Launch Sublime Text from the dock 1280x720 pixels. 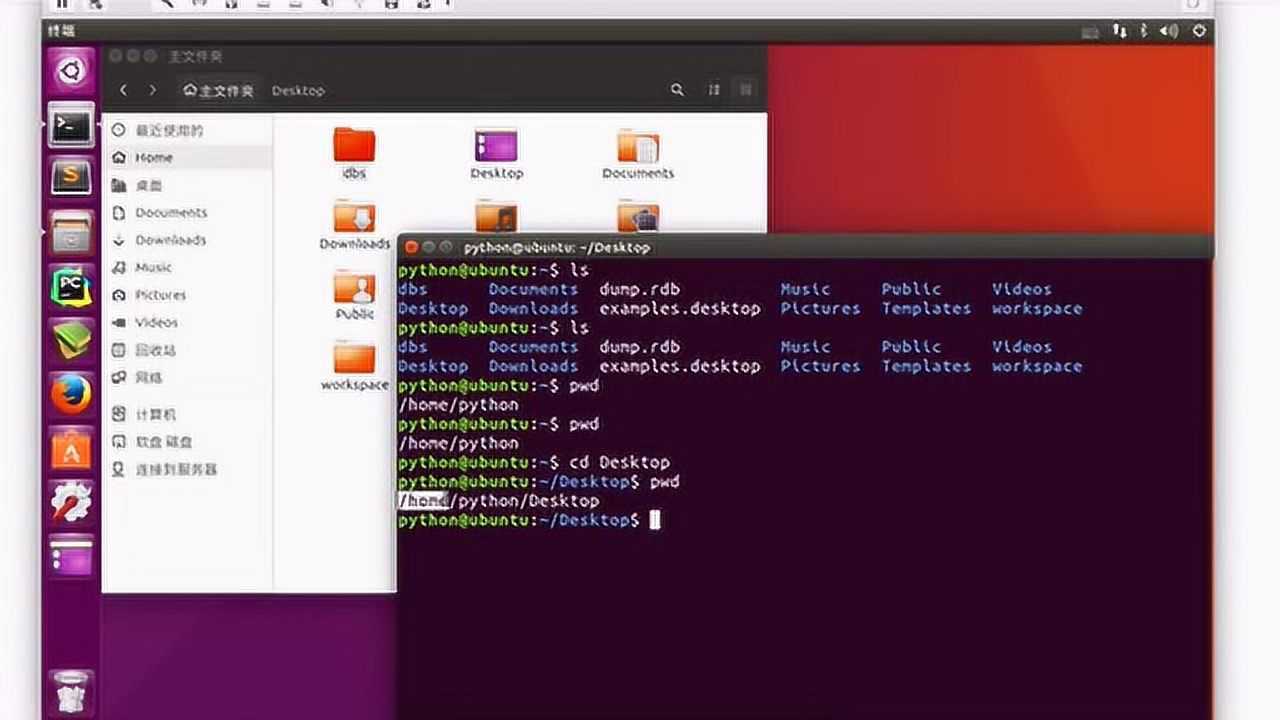72,178
